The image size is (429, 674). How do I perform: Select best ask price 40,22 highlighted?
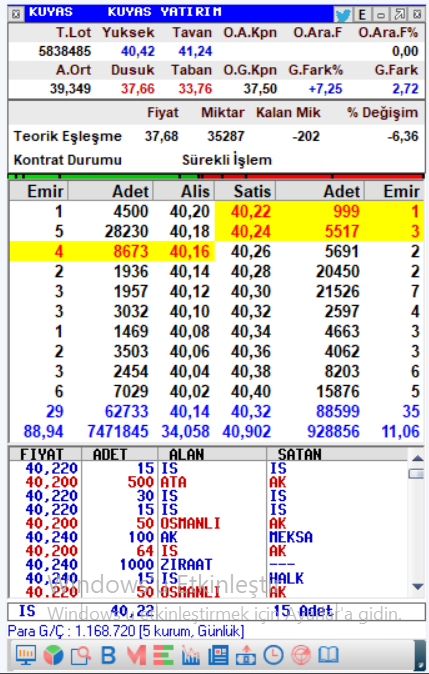point(251,211)
